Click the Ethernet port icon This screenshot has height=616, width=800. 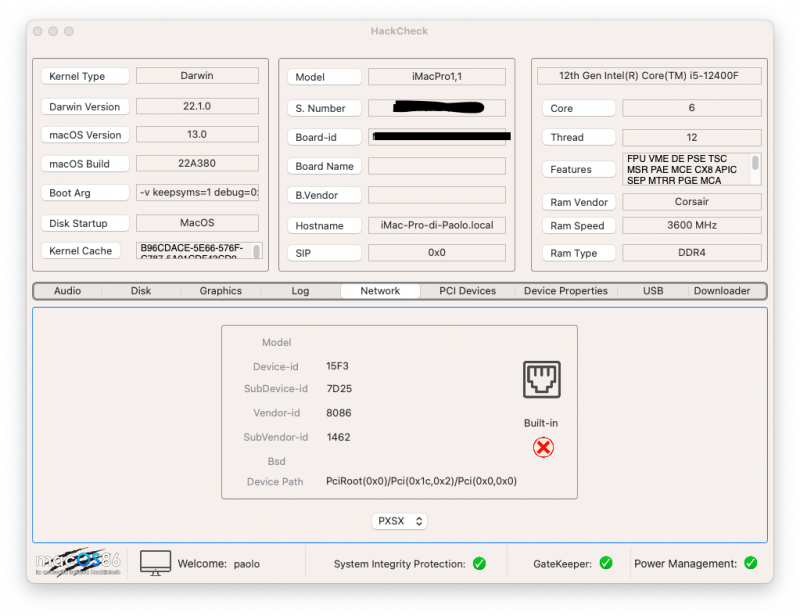[541, 381]
